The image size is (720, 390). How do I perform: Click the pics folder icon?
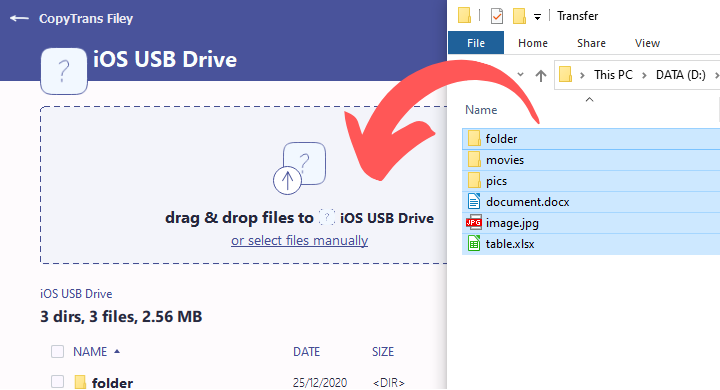474,180
